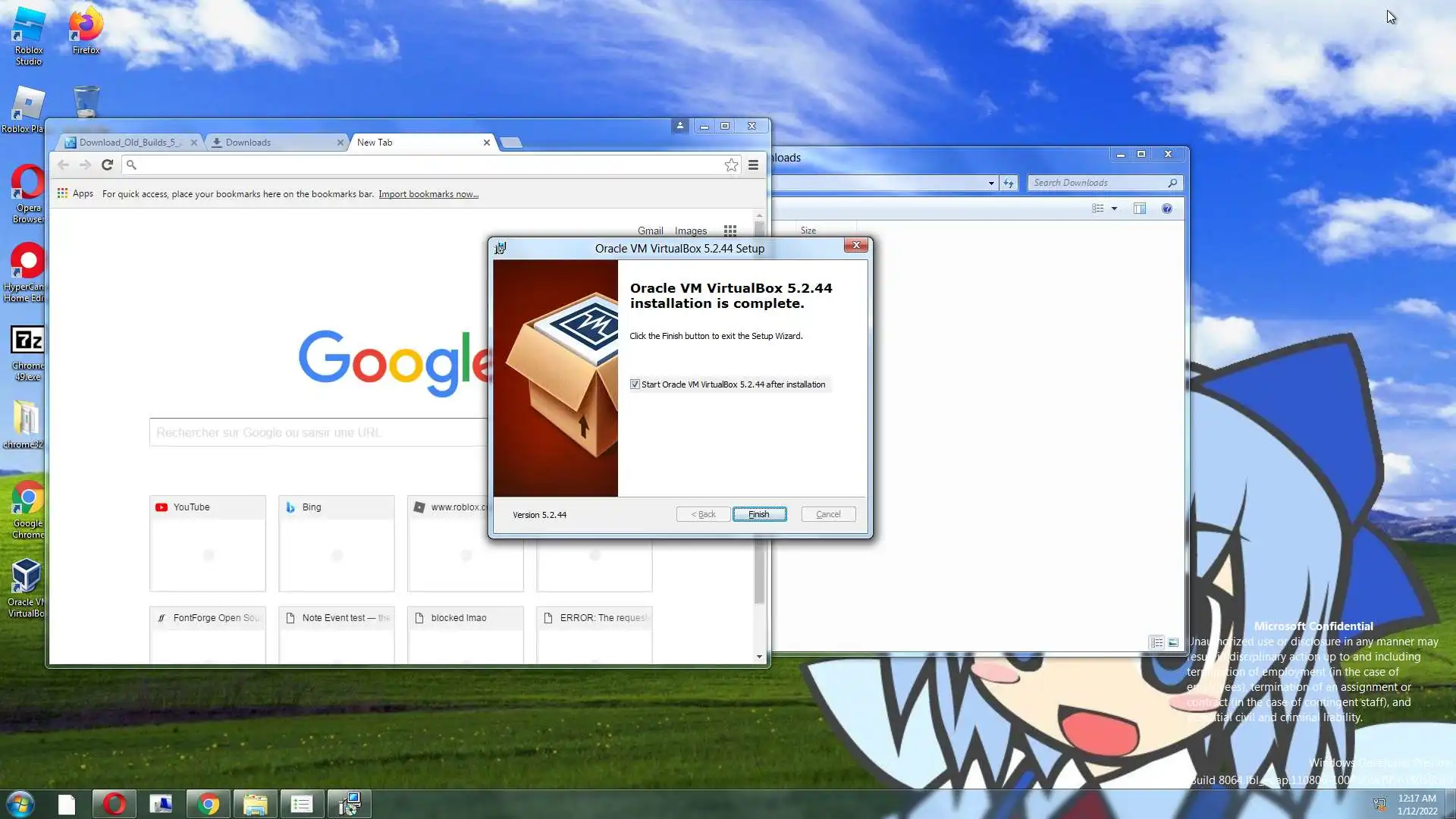This screenshot has width=1456, height=819.
Task: Click the Cancel button in the setup wizard
Action: (828, 514)
